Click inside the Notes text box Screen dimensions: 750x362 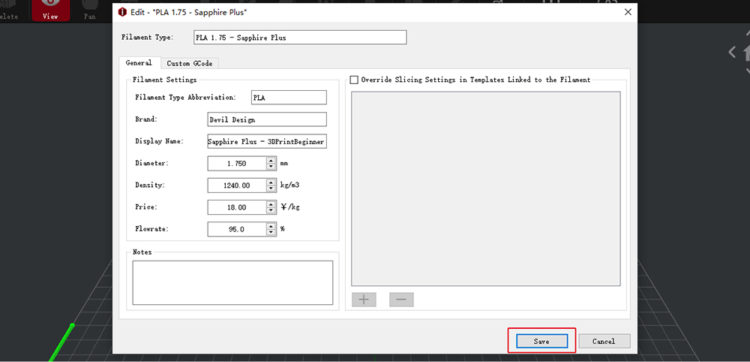coord(232,283)
